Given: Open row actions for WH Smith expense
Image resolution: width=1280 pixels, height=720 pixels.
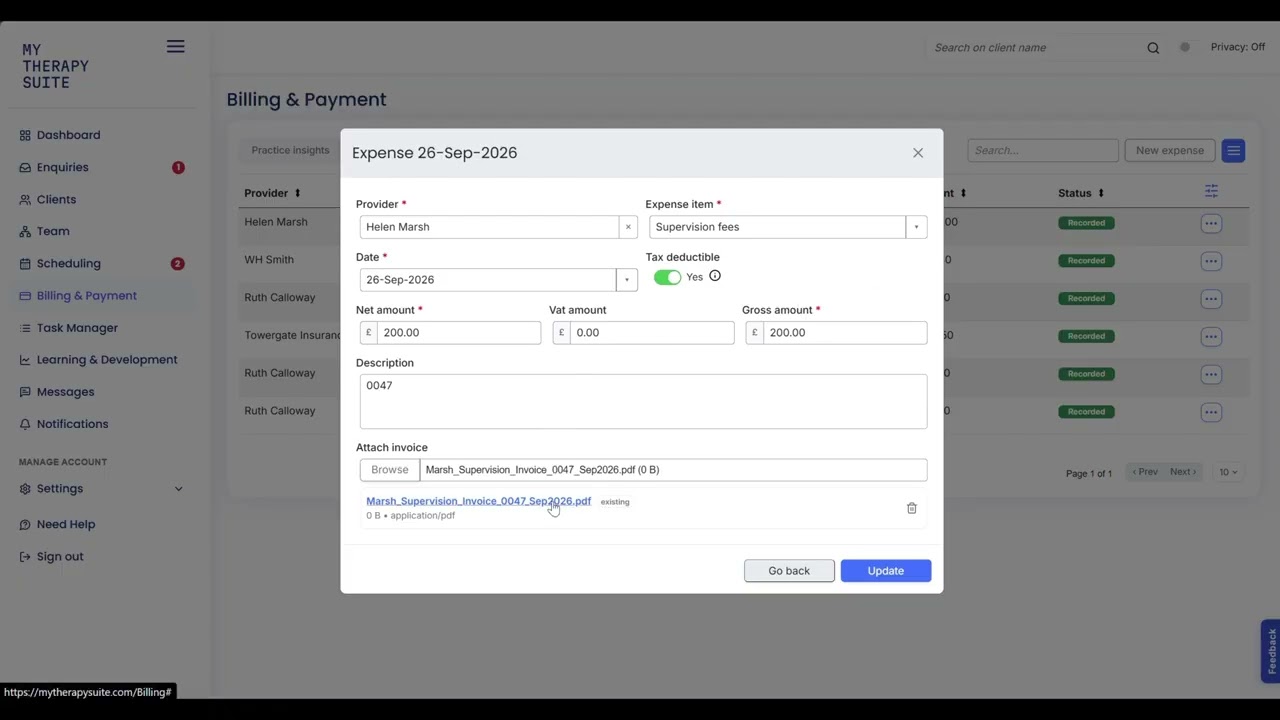Looking at the screenshot, I should coord(1211,261).
